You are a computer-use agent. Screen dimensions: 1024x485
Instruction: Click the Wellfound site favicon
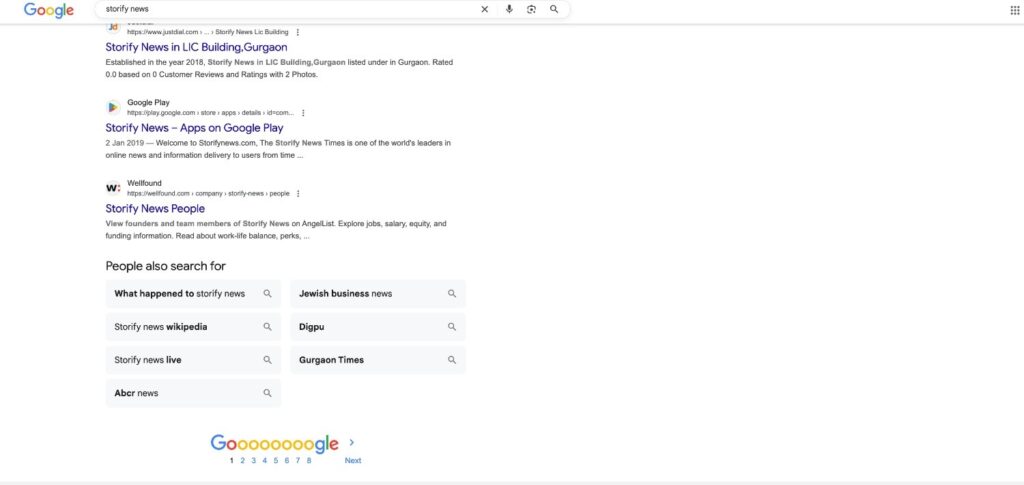click(x=113, y=188)
